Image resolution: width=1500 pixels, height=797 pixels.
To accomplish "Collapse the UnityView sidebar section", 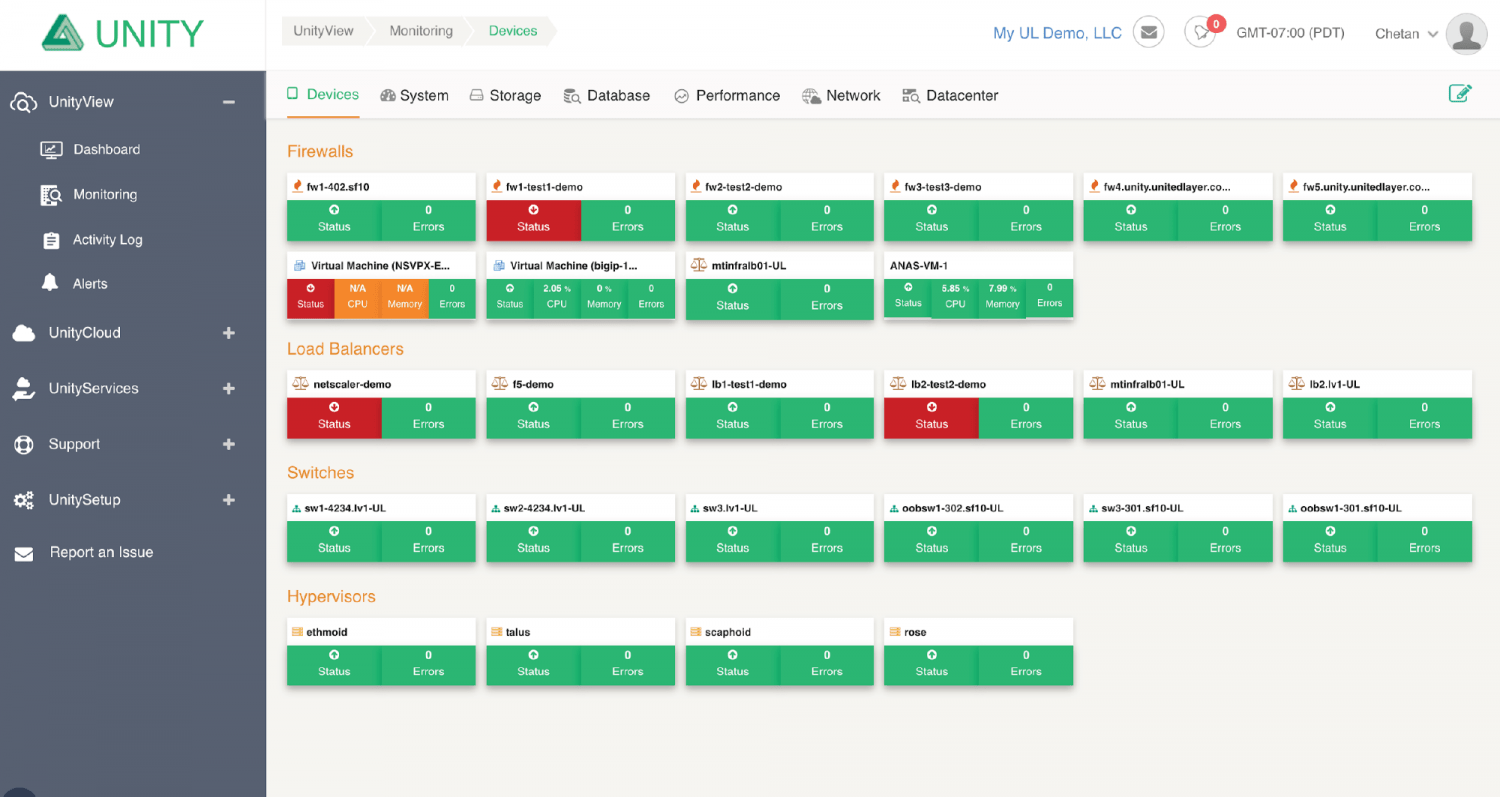I will 228,102.
